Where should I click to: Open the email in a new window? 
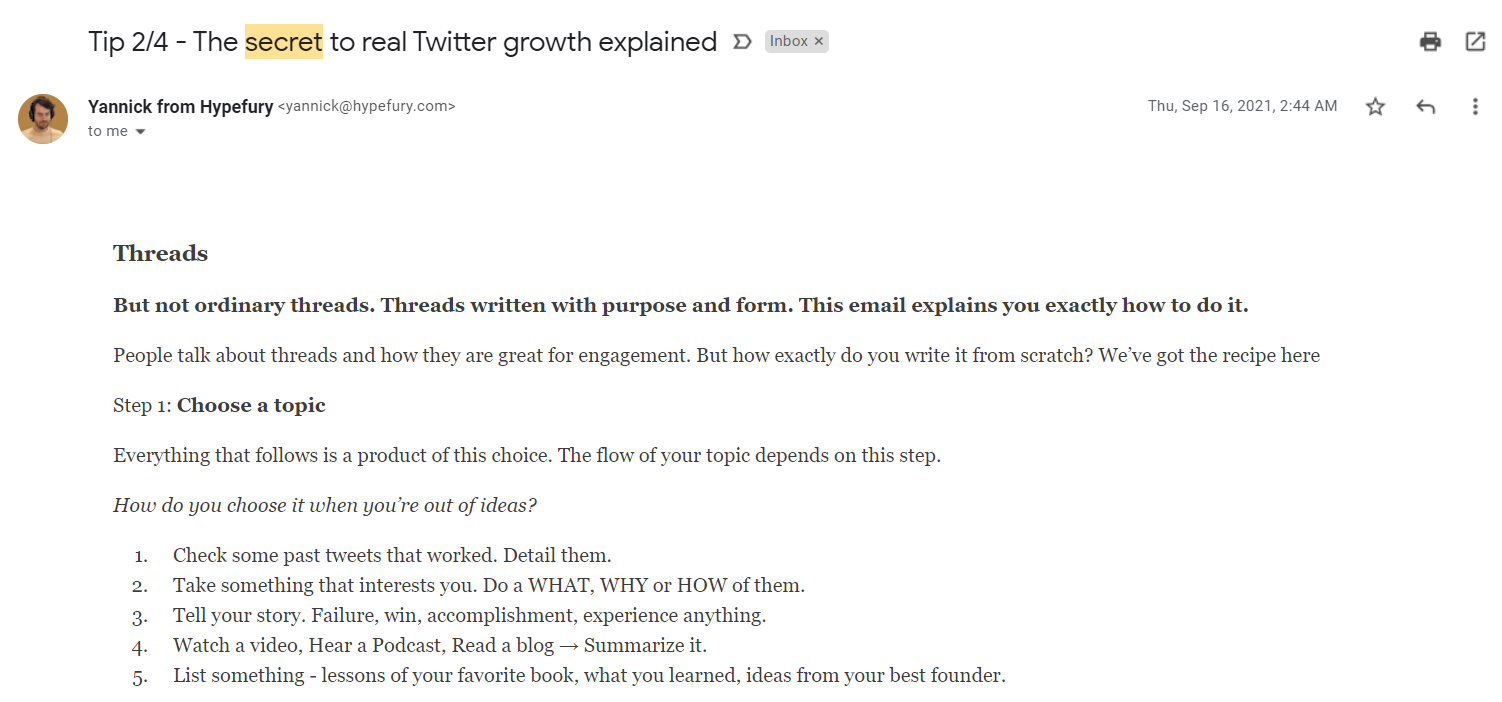click(x=1475, y=41)
